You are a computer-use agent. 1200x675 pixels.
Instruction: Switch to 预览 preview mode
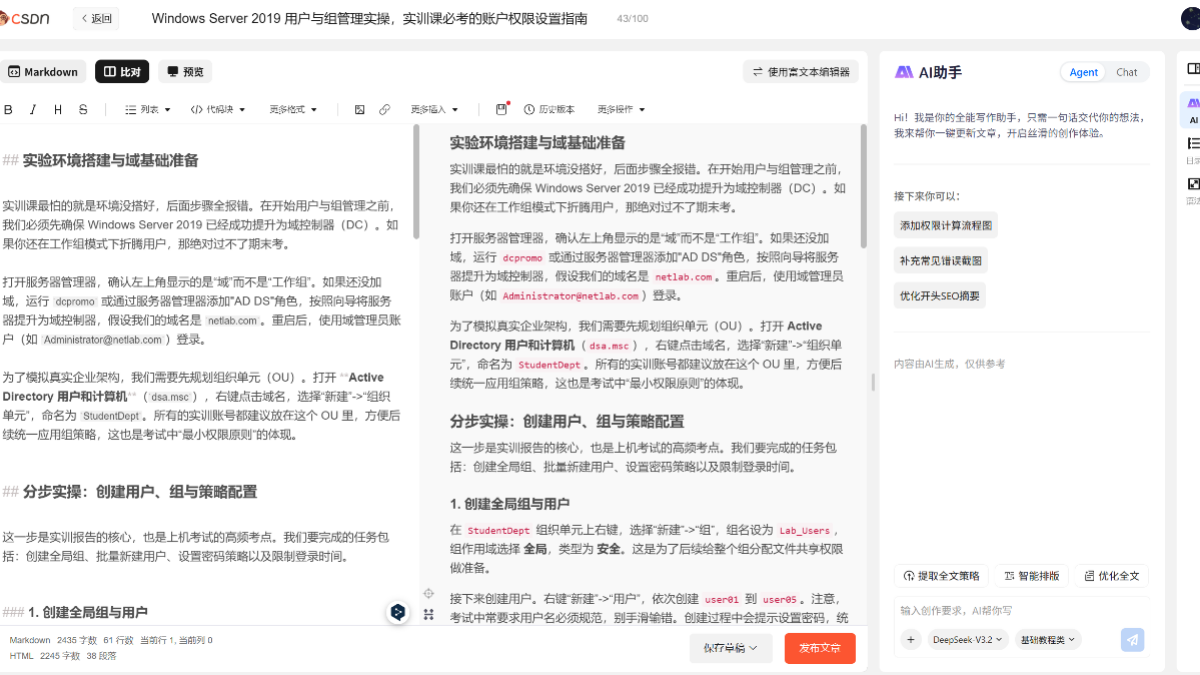[185, 71]
